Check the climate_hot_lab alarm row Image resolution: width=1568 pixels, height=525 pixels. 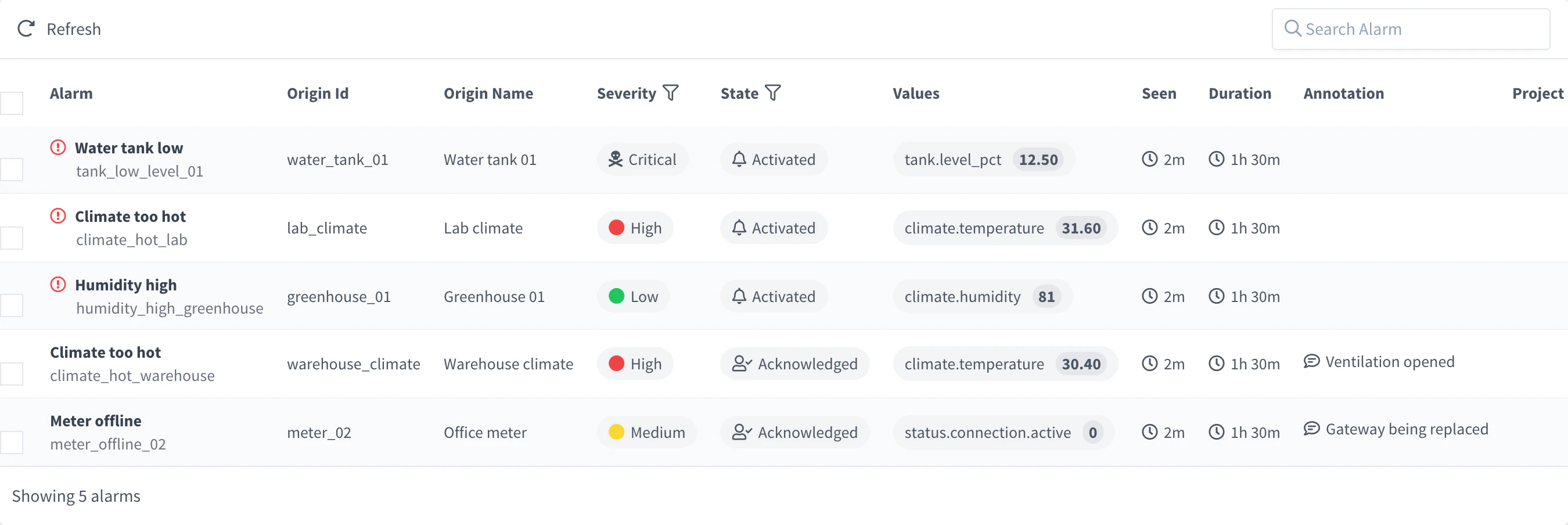pyautogui.click(x=12, y=238)
